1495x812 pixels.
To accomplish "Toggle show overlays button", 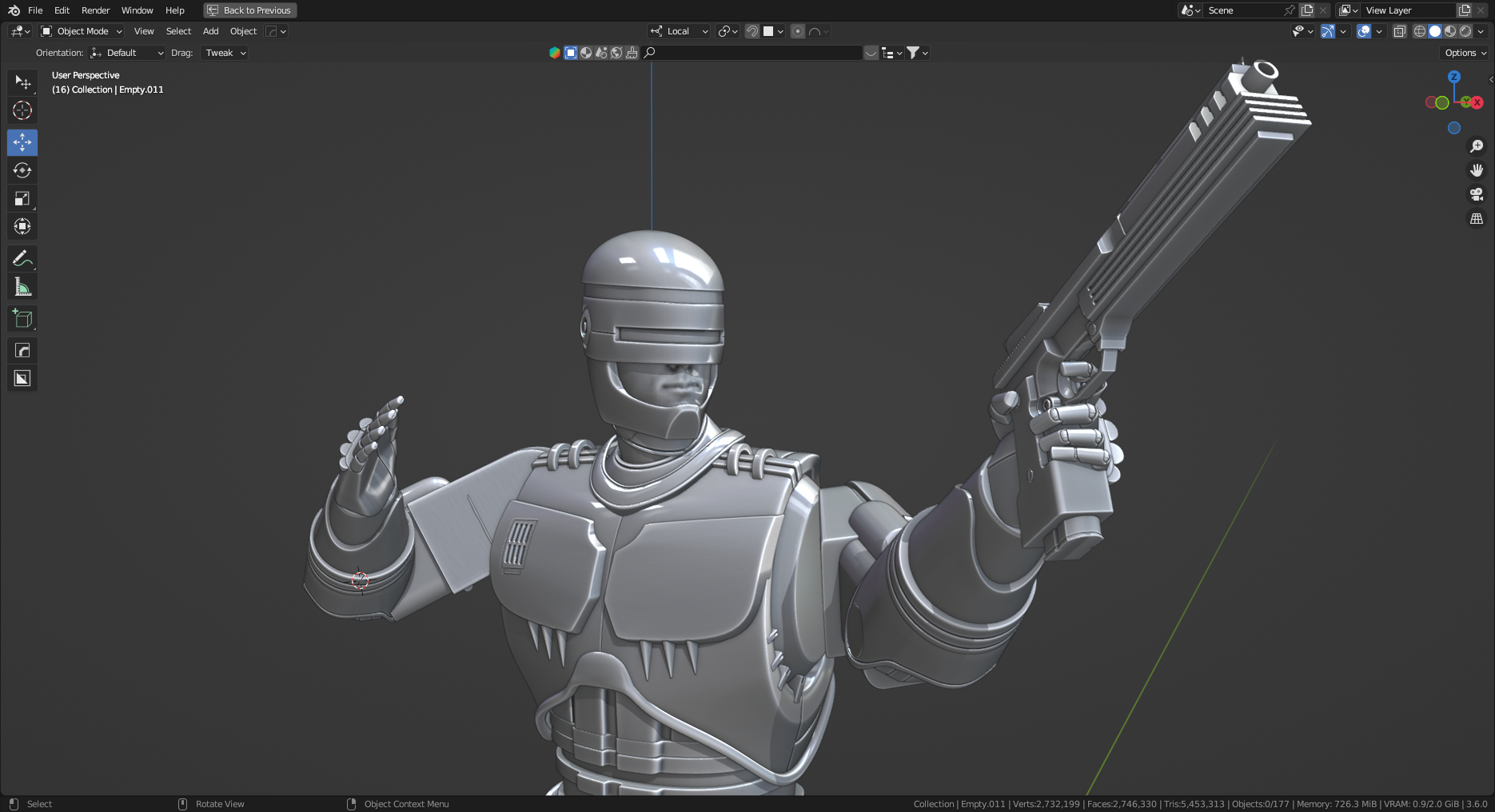I will 1364,31.
